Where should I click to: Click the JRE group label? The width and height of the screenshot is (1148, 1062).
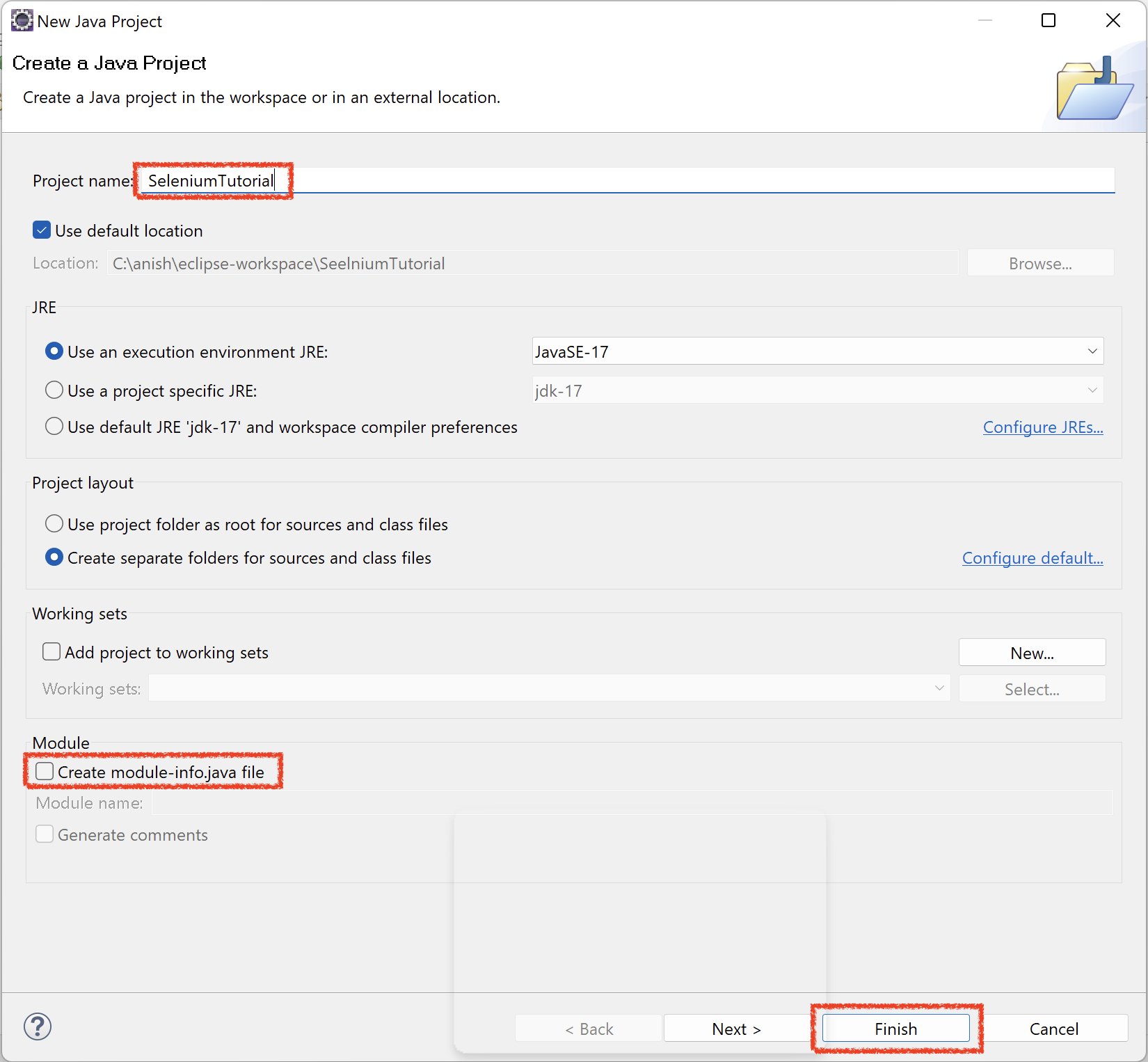click(44, 307)
